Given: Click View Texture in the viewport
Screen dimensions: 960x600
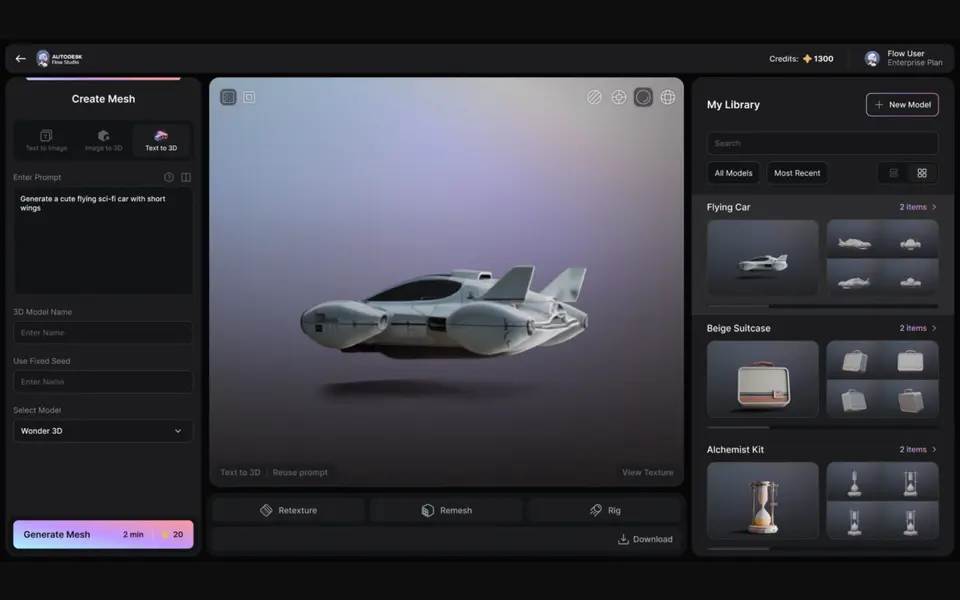Looking at the screenshot, I should tap(647, 472).
